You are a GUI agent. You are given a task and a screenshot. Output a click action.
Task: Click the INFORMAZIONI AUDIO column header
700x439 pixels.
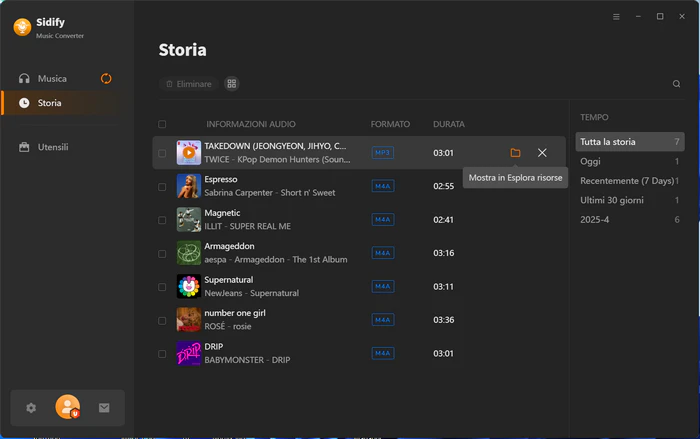[x=250, y=124]
